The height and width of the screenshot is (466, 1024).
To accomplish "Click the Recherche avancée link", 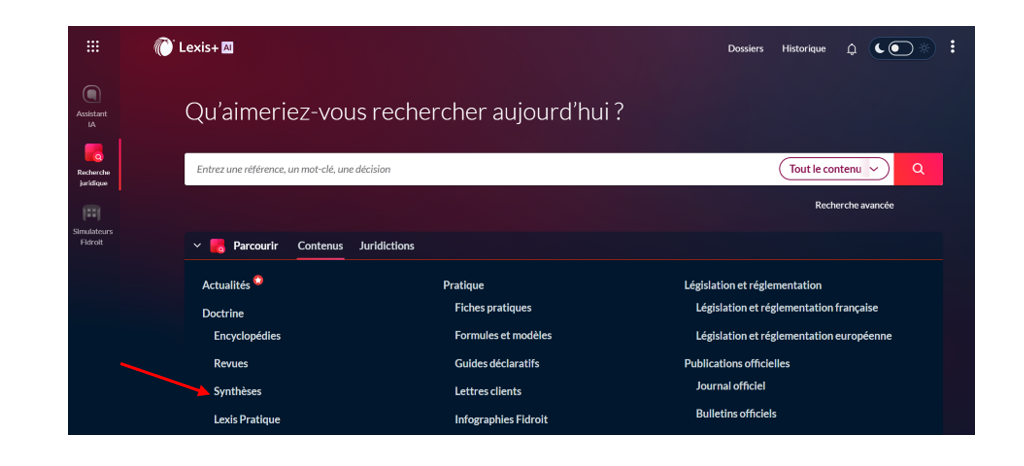I will coord(854,205).
